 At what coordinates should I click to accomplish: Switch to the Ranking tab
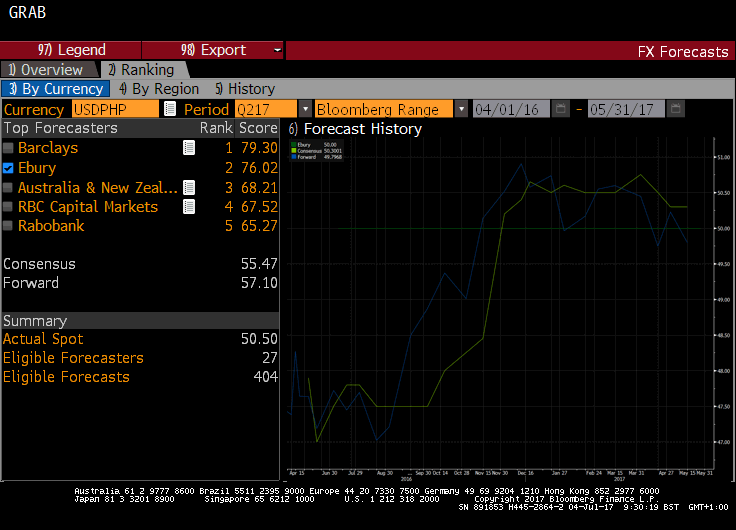(143, 69)
